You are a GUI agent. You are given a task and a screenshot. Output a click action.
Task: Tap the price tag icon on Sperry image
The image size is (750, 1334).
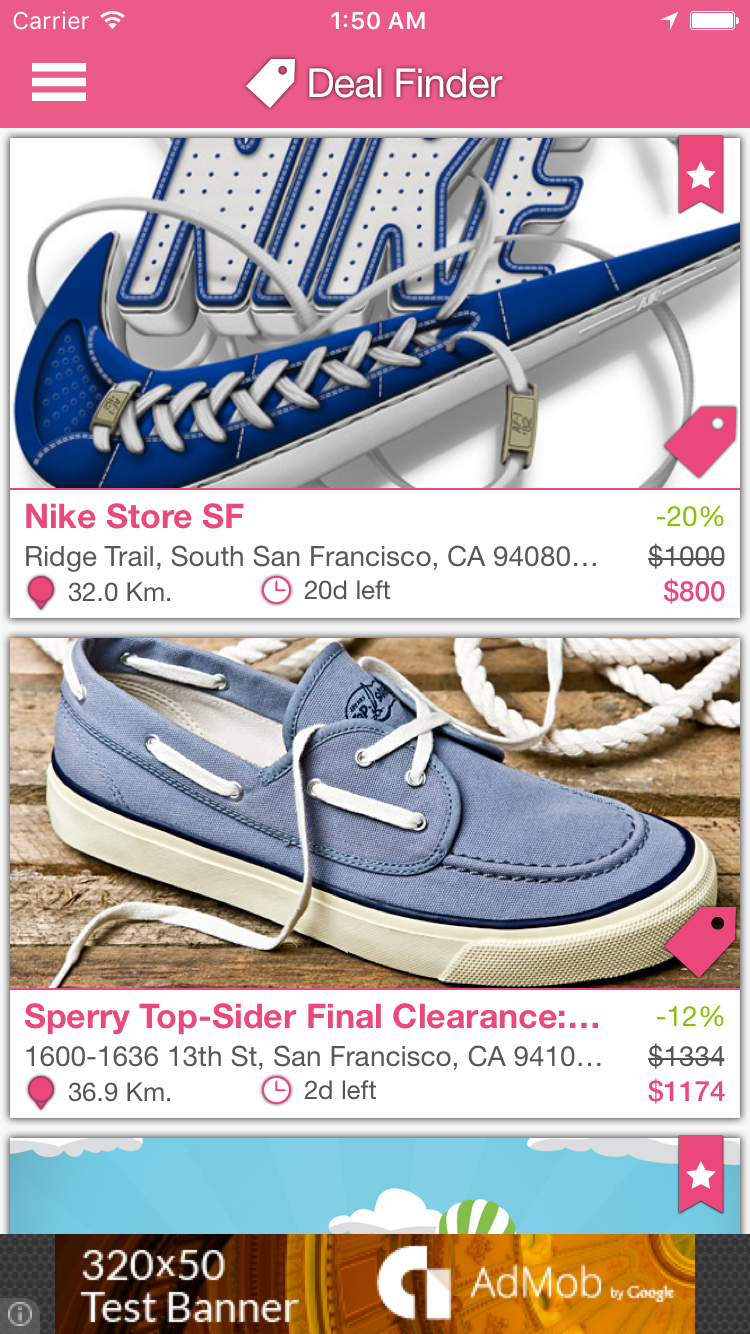pyautogui.click(x=701, y=941)
